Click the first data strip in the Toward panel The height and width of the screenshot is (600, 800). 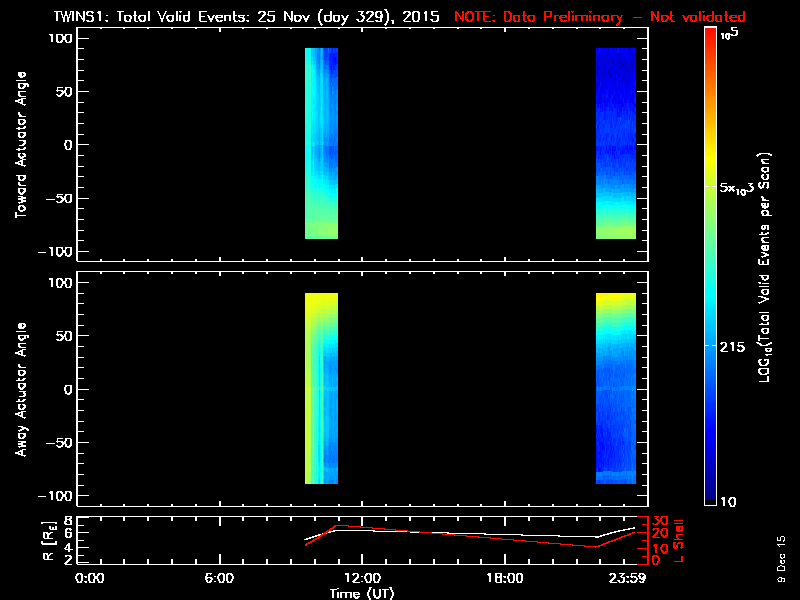coord(321,143)
